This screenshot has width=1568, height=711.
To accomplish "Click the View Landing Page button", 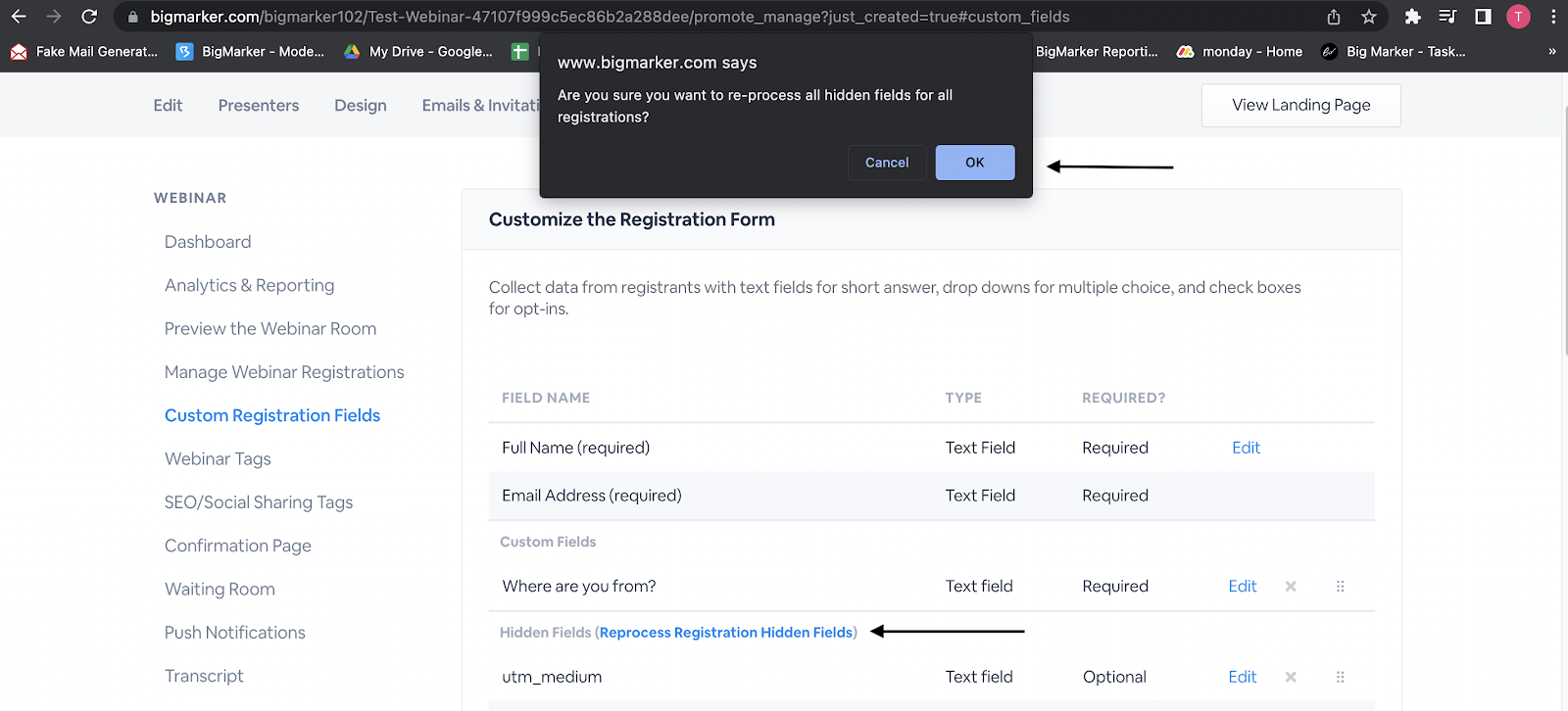I will pyautogui.click(x=1300, y=106).
